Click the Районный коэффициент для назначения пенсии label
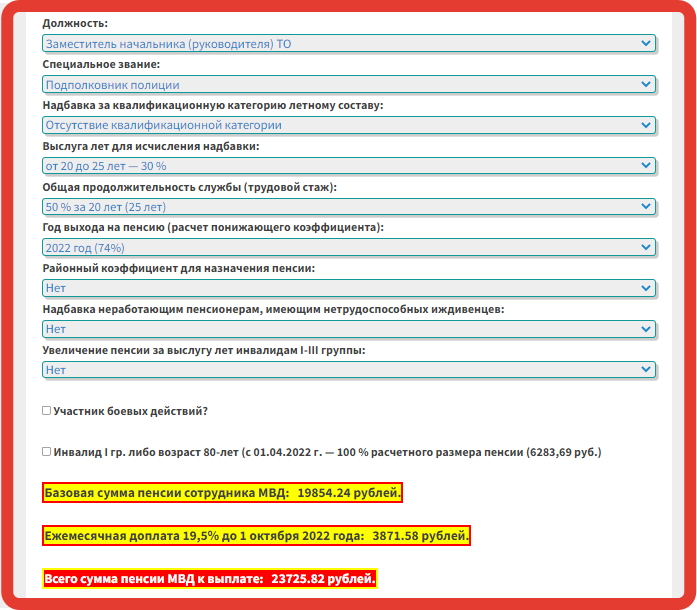 click(179, 269)
